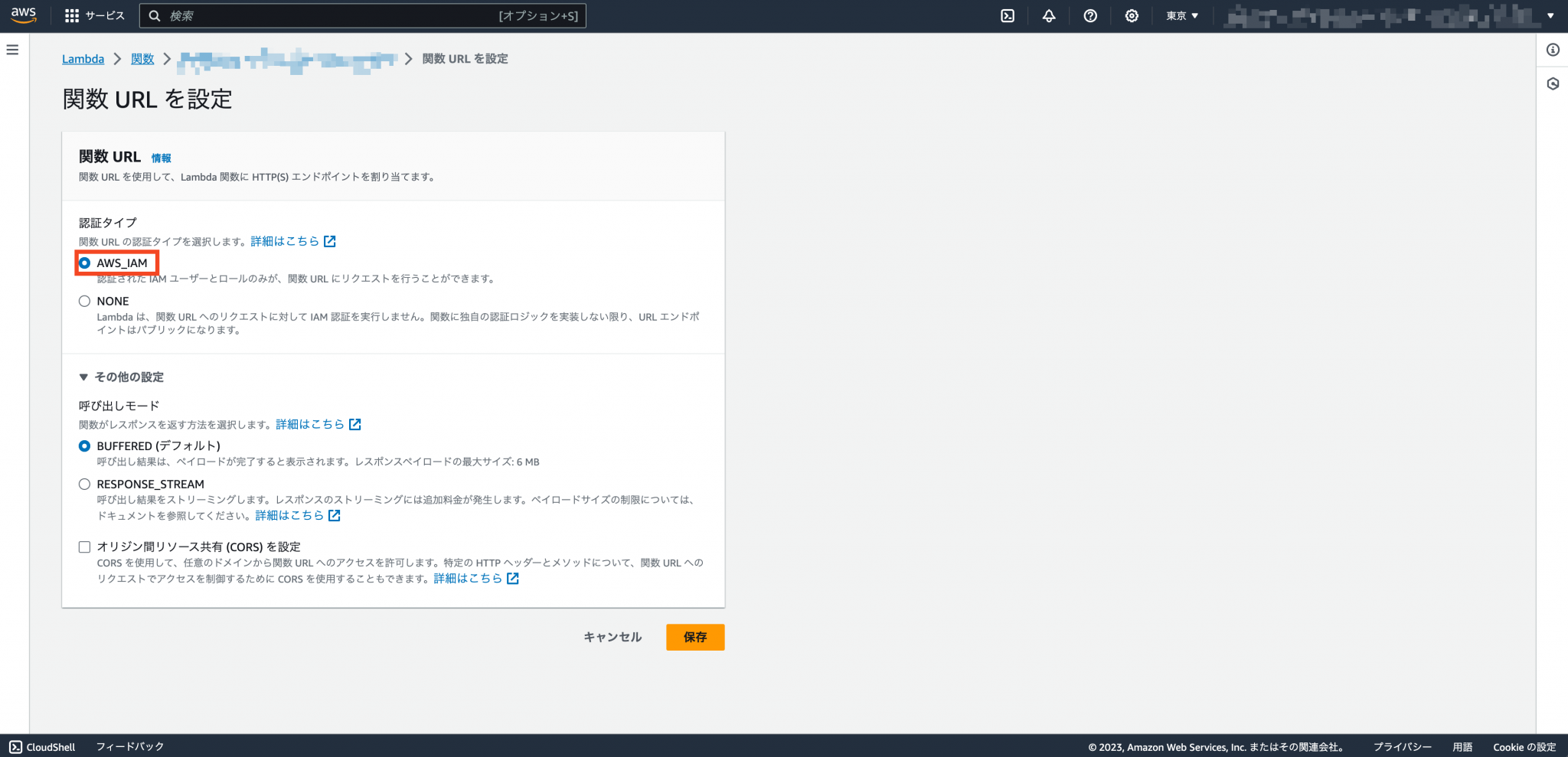Select RESPONSE_STREAM invocation mode
The width and height of the screenshot is (1568, 757).
[x=84, y=484]
